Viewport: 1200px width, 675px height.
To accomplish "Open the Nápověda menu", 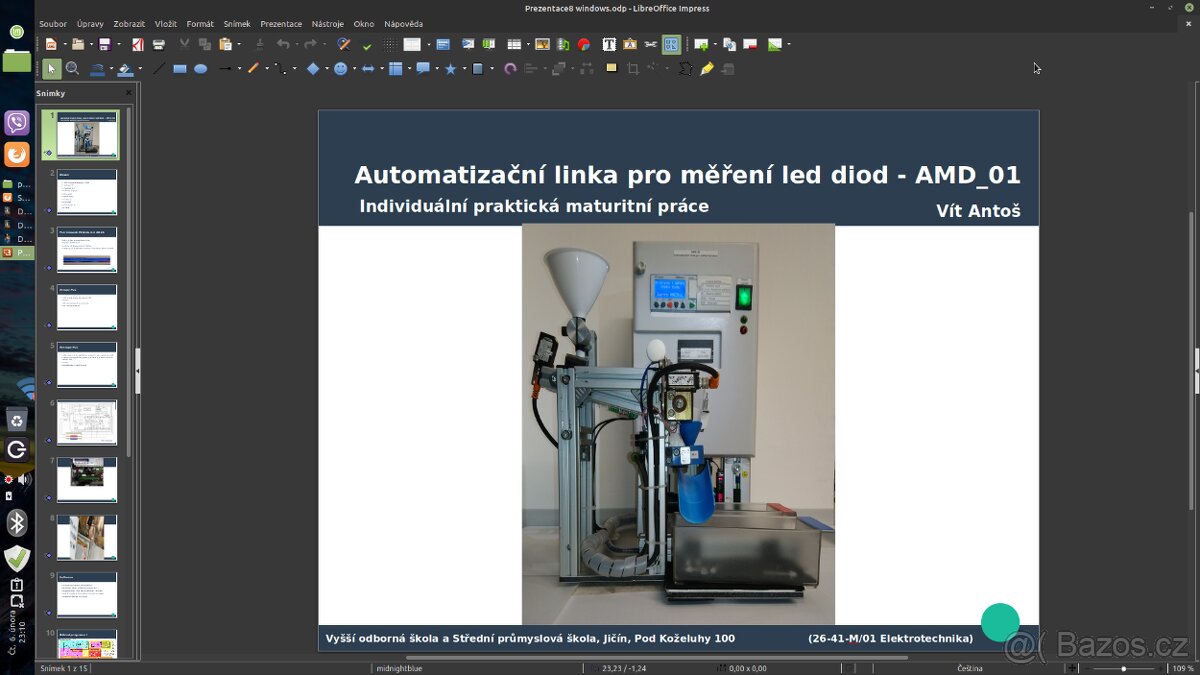I will coord(403,23).
